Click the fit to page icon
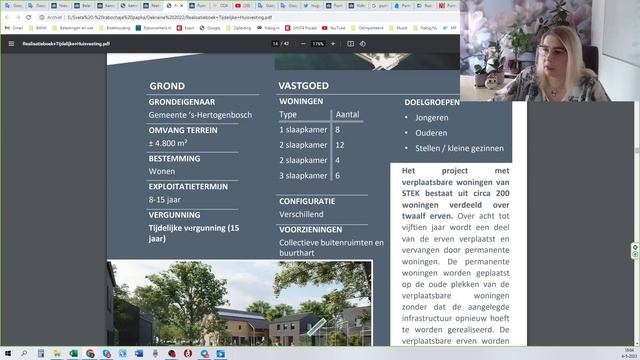This screenshot has height=360, width=640. 350,44
